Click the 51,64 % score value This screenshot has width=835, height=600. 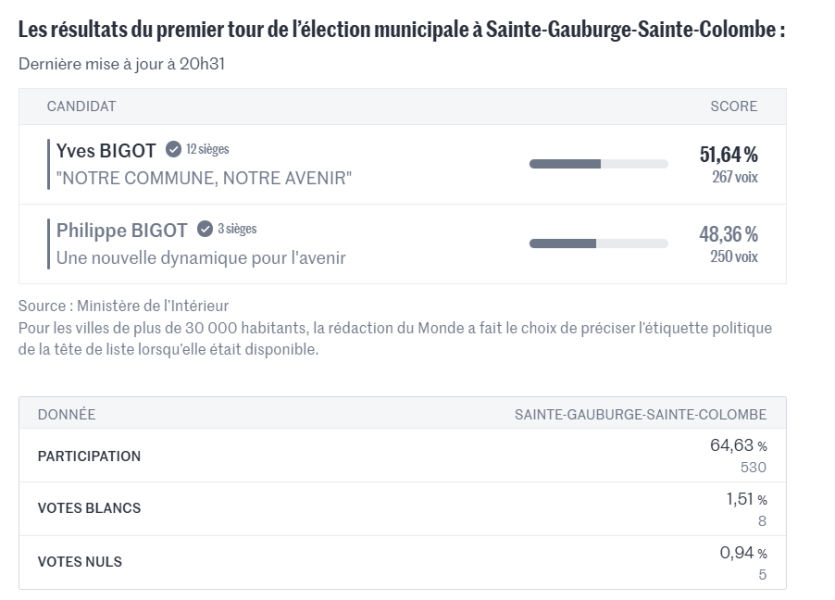(x=727, y=154)
